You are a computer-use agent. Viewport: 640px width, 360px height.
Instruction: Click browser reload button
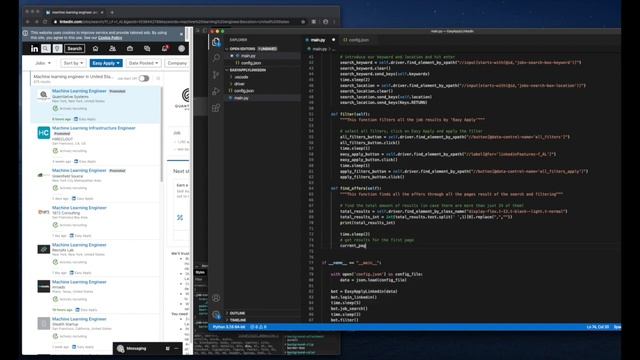(45, 22)
